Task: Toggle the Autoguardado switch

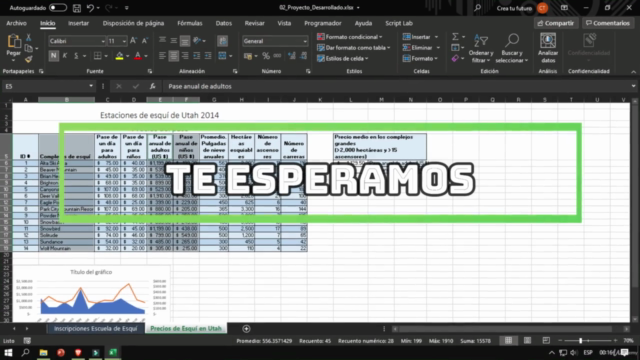Action: pos(58,8)
